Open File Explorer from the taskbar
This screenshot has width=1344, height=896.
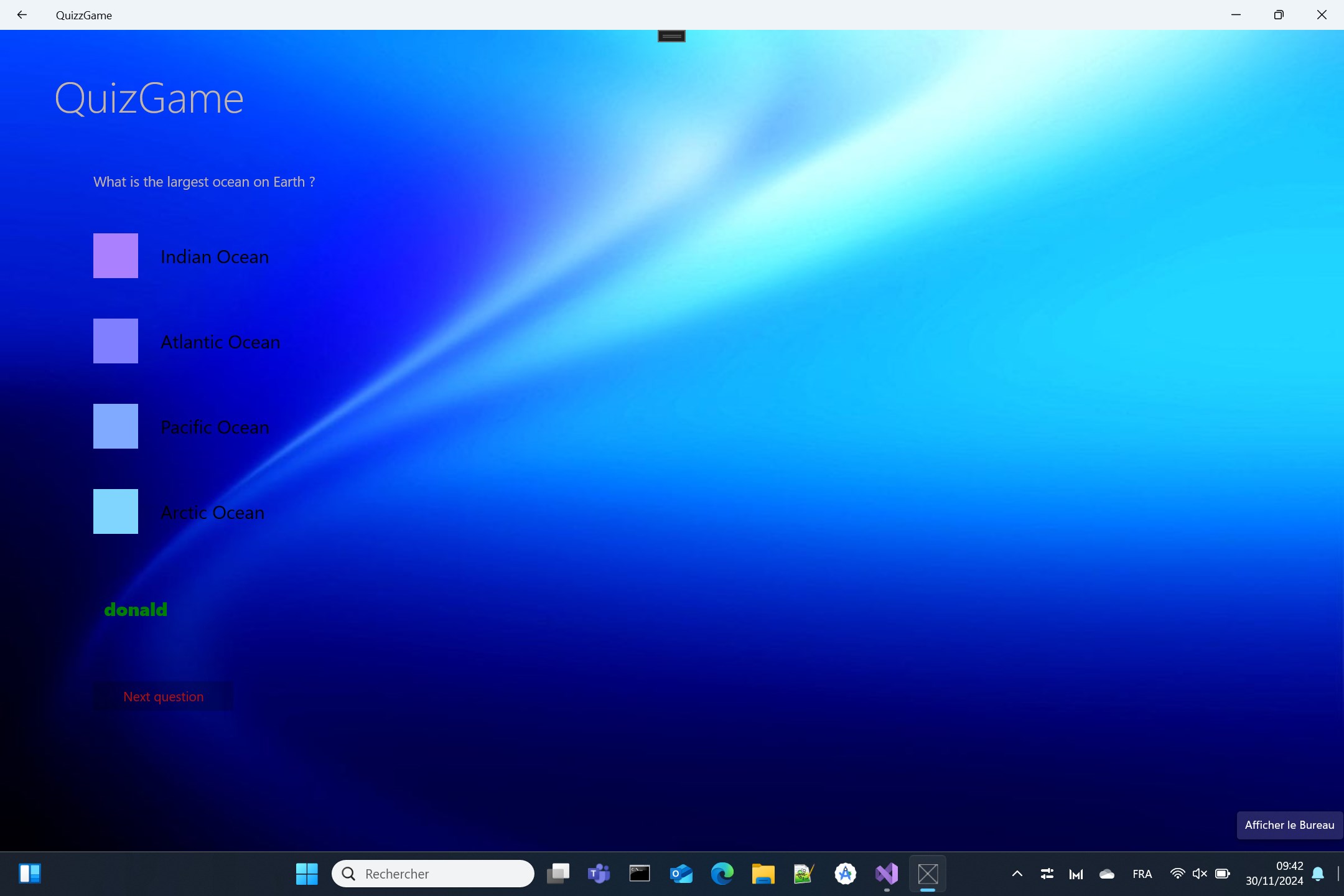coord(763,874)
